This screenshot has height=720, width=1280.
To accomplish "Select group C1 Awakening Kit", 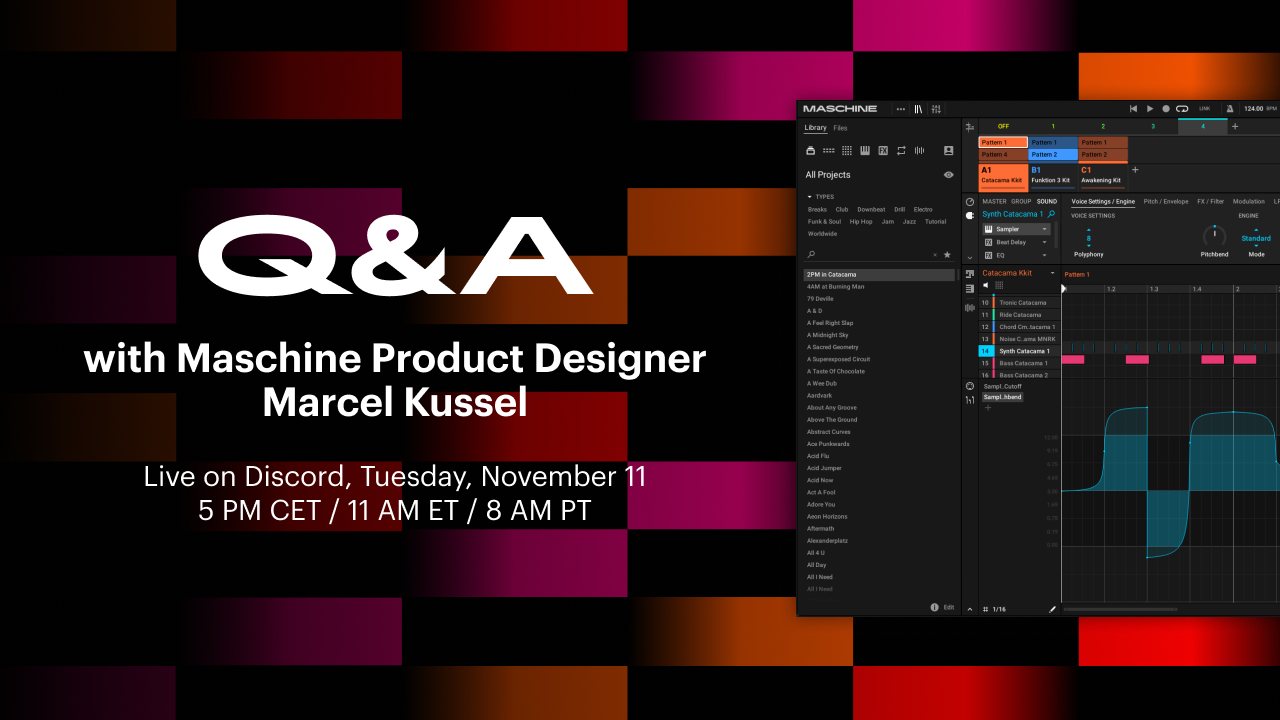I will 1103,176.
